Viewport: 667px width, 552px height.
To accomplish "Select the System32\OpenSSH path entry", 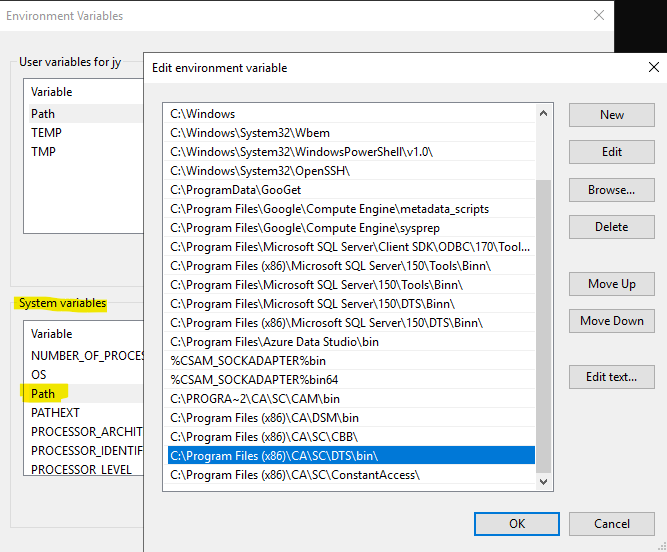I will coord(259,171).
